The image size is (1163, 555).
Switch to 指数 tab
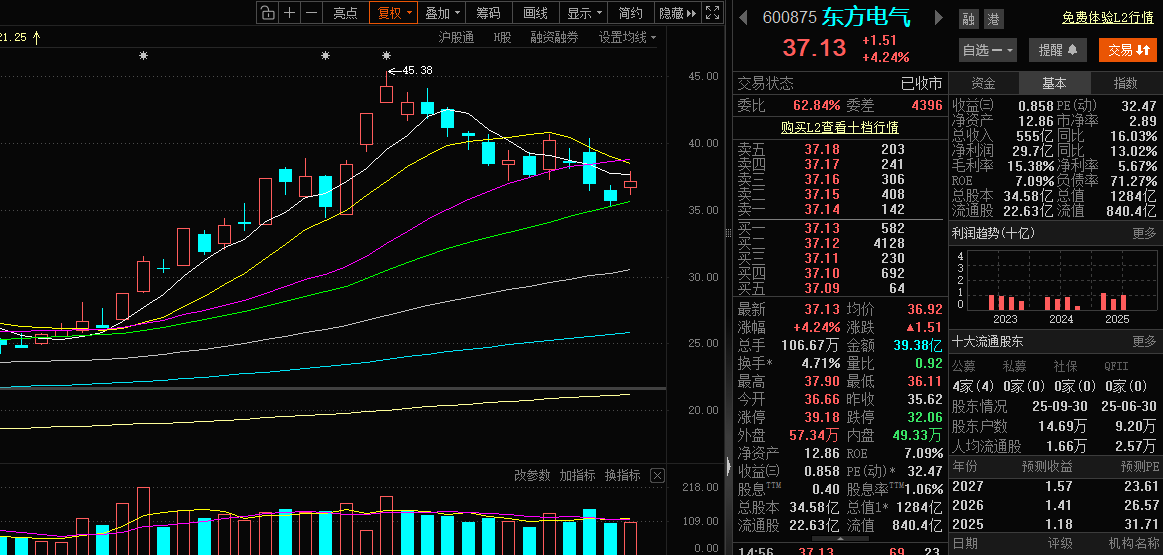[x=1125, y=83]
